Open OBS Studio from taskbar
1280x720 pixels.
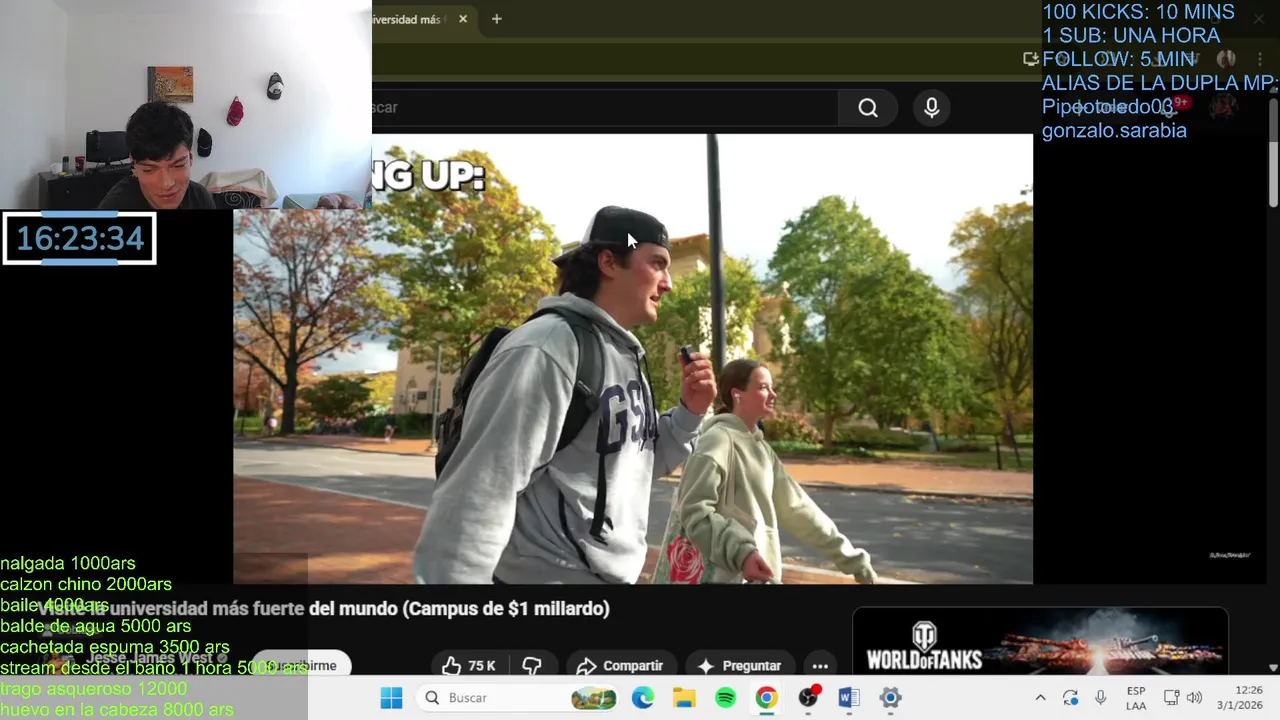(x=808, y=698)
